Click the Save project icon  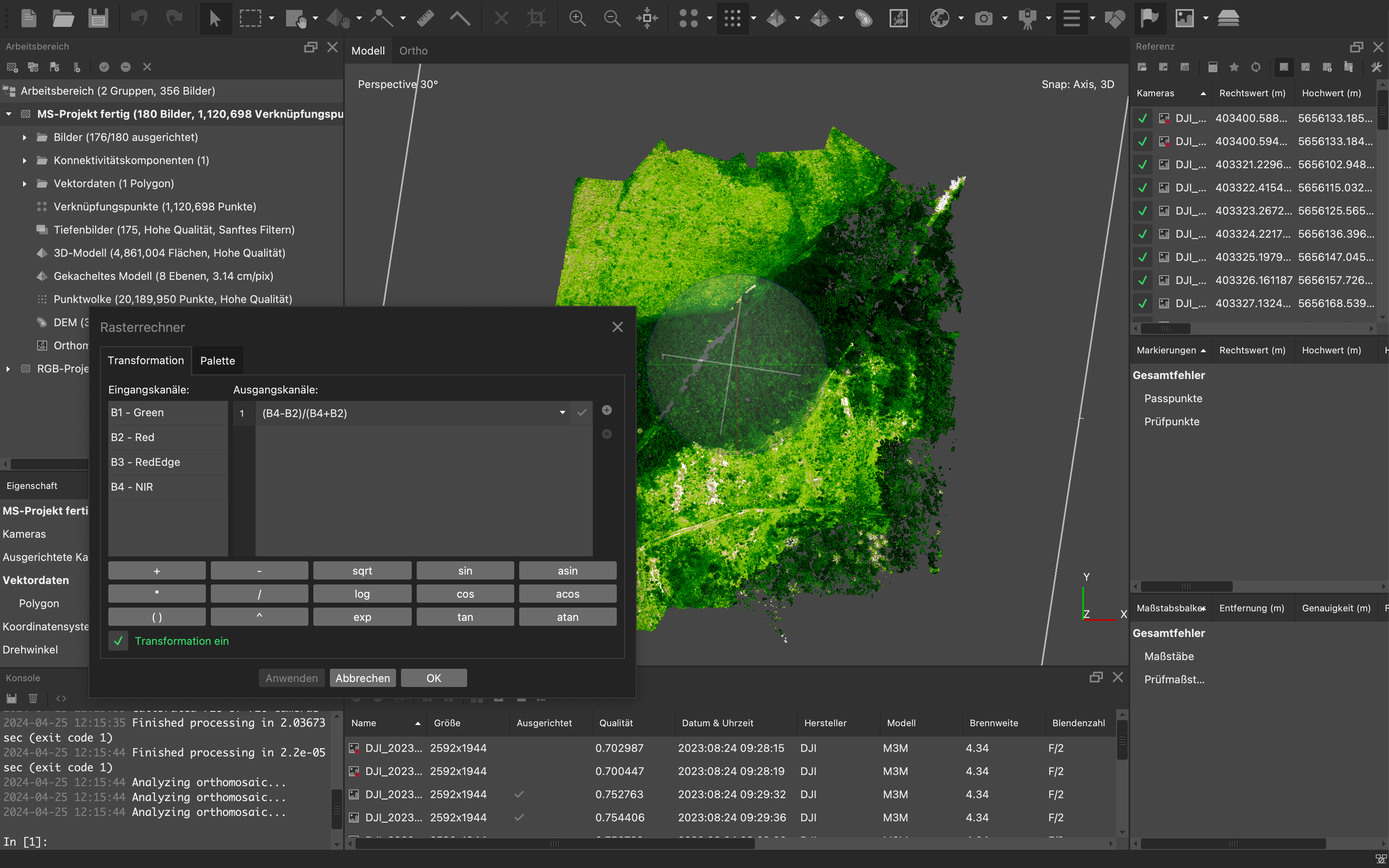click(98, 18)
